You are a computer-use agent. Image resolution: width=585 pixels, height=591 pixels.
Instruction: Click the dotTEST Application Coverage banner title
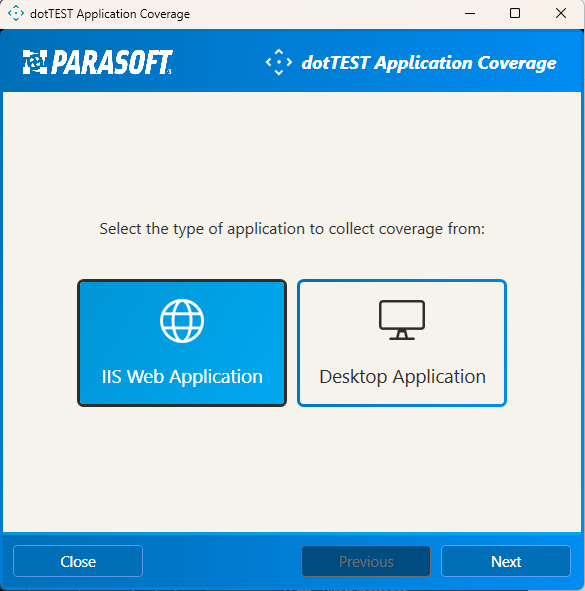(429, 63)
